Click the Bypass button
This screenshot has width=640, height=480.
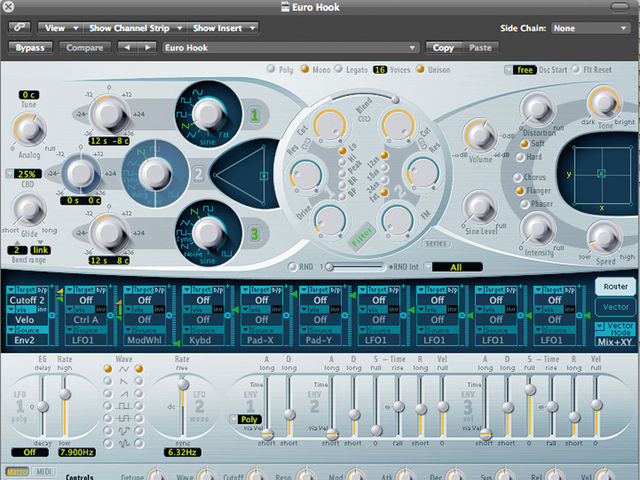[30, 48]
